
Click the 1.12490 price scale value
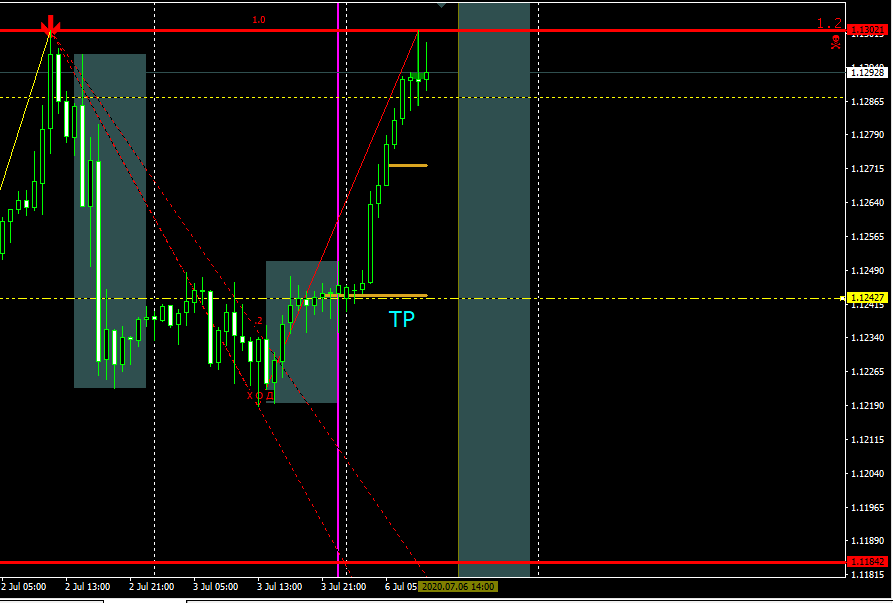coord(867,270)
